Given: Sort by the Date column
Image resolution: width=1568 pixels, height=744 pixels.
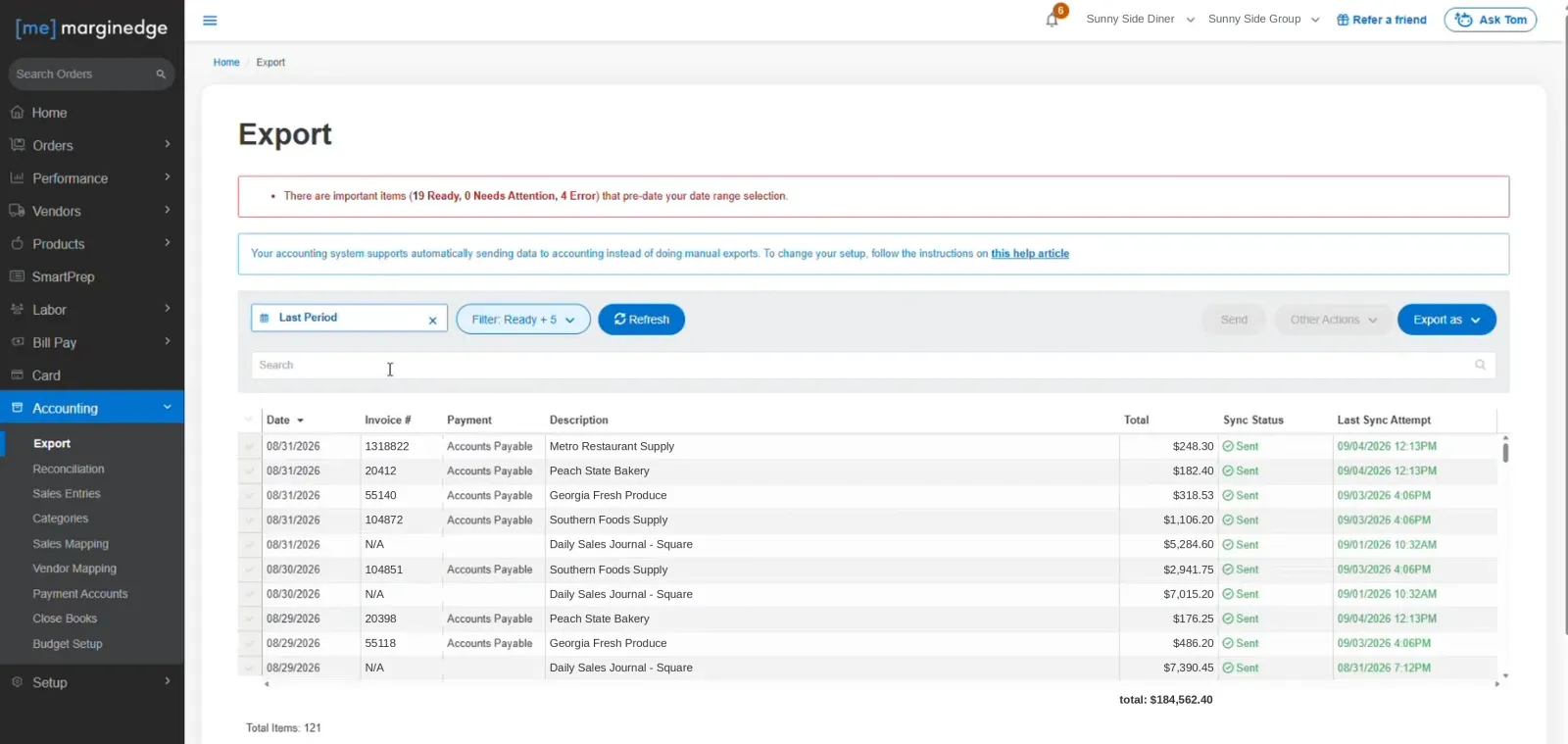Looking at the screenshot, I should pyautogui.click(x=285, y=420).
